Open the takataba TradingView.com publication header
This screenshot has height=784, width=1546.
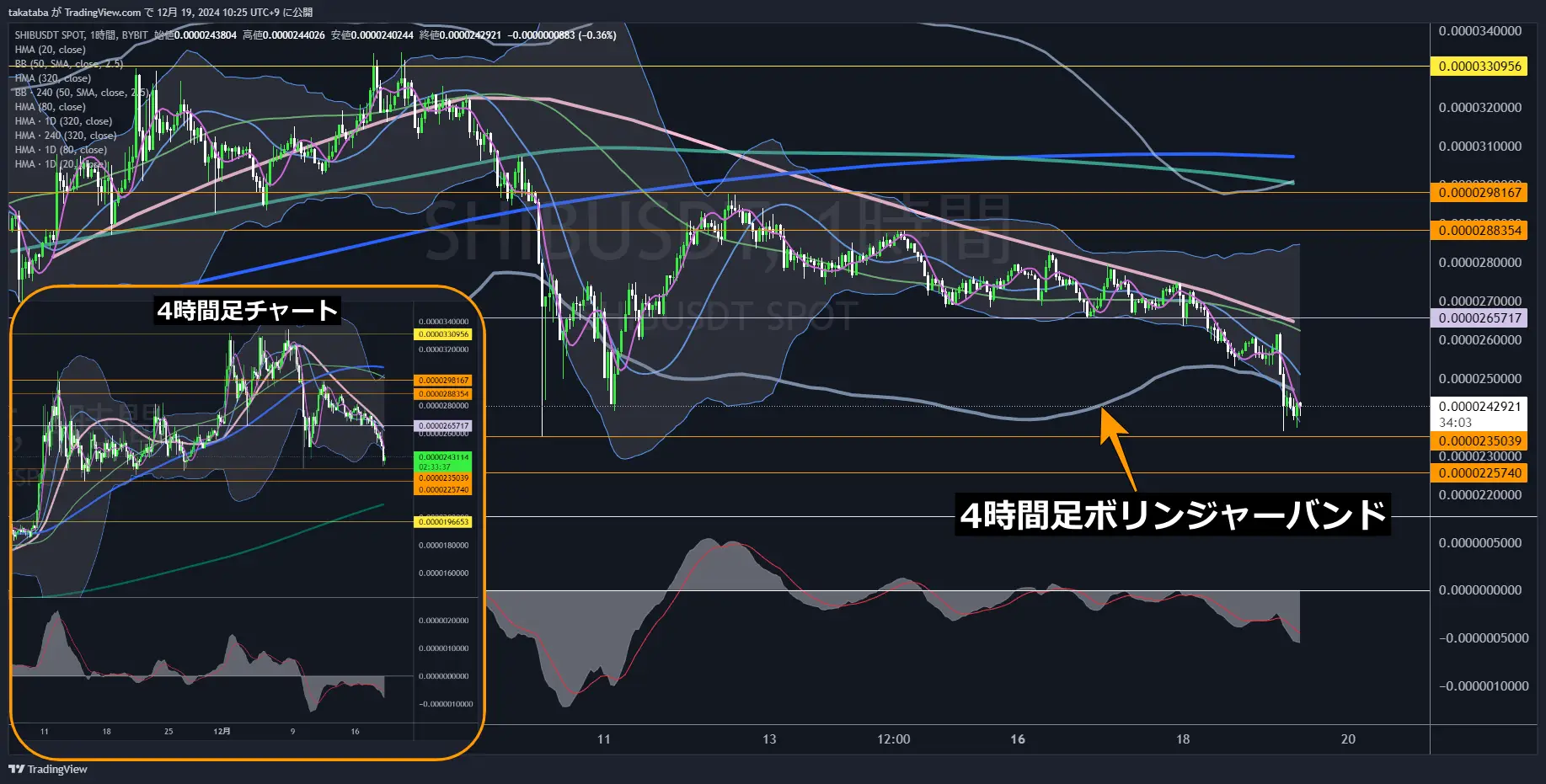160,12
